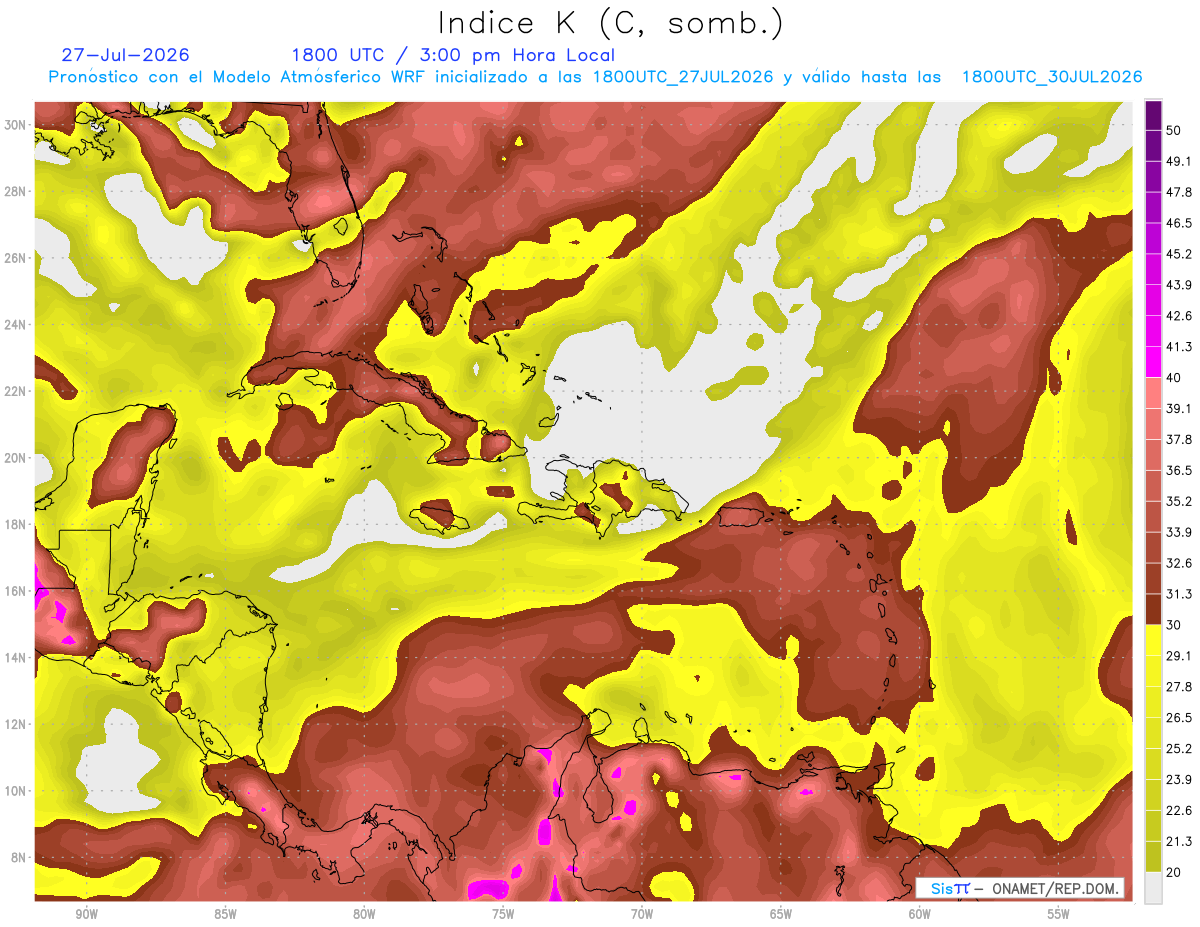
Task: Click the gray legend band below 20
Action: [x=1153, y=888]
